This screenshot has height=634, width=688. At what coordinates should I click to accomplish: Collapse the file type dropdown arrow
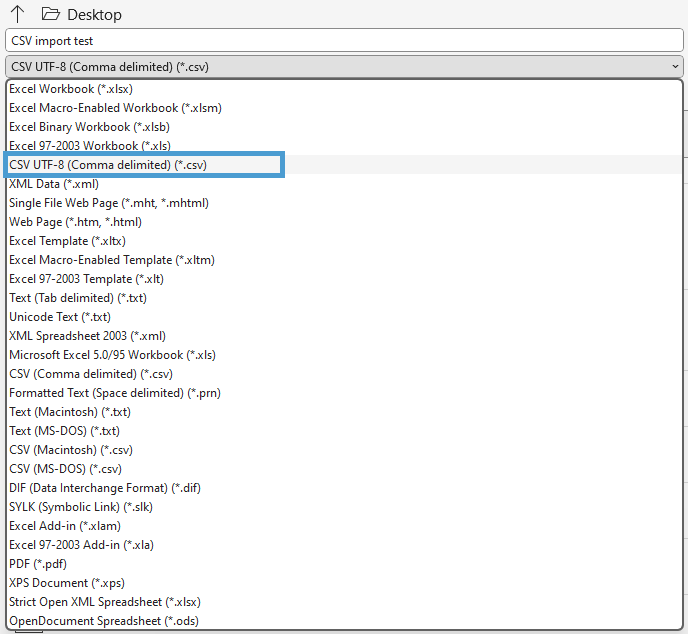point(675,67)
